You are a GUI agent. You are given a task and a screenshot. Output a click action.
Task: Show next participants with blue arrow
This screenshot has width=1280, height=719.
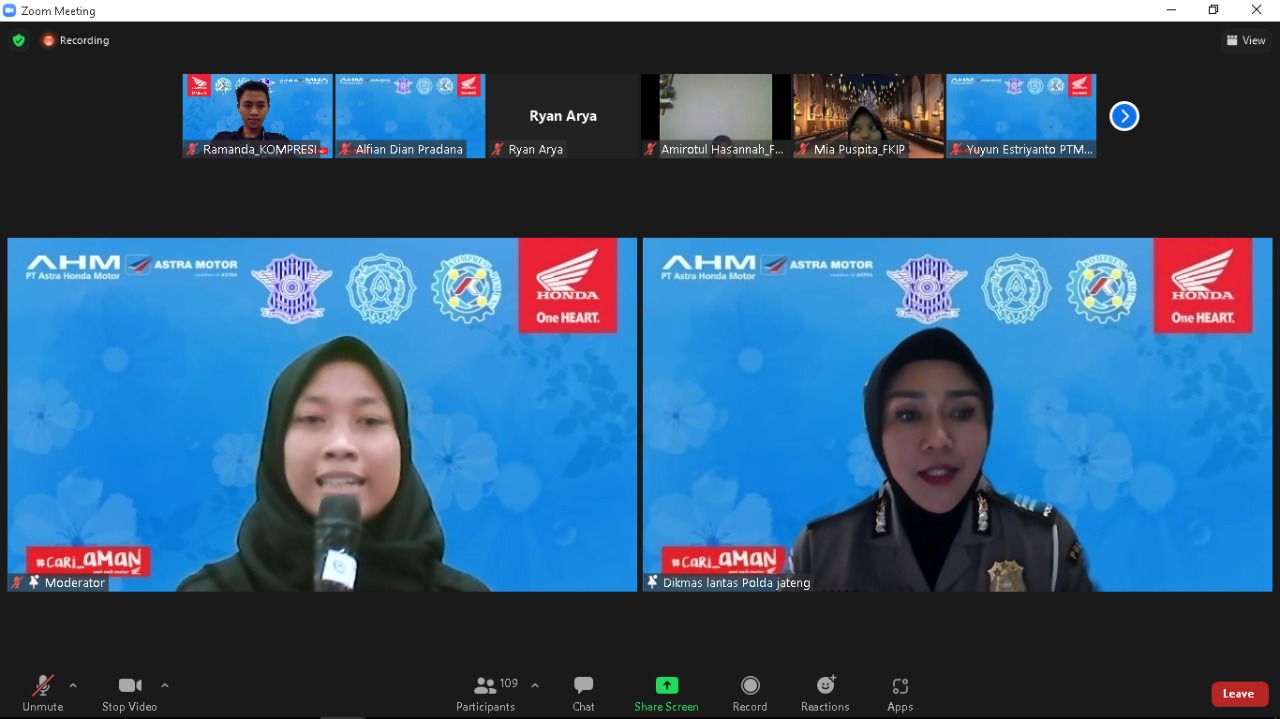tap(1124, 116)
